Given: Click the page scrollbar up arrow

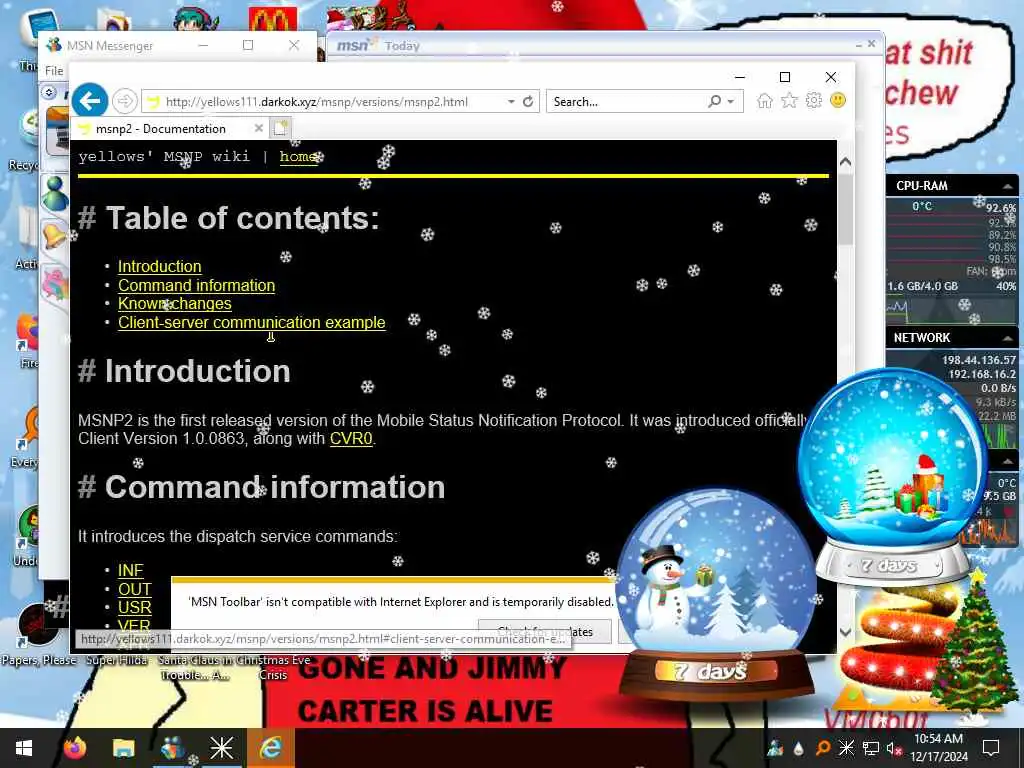Looking at the screenshot, I should pos(845,161).
